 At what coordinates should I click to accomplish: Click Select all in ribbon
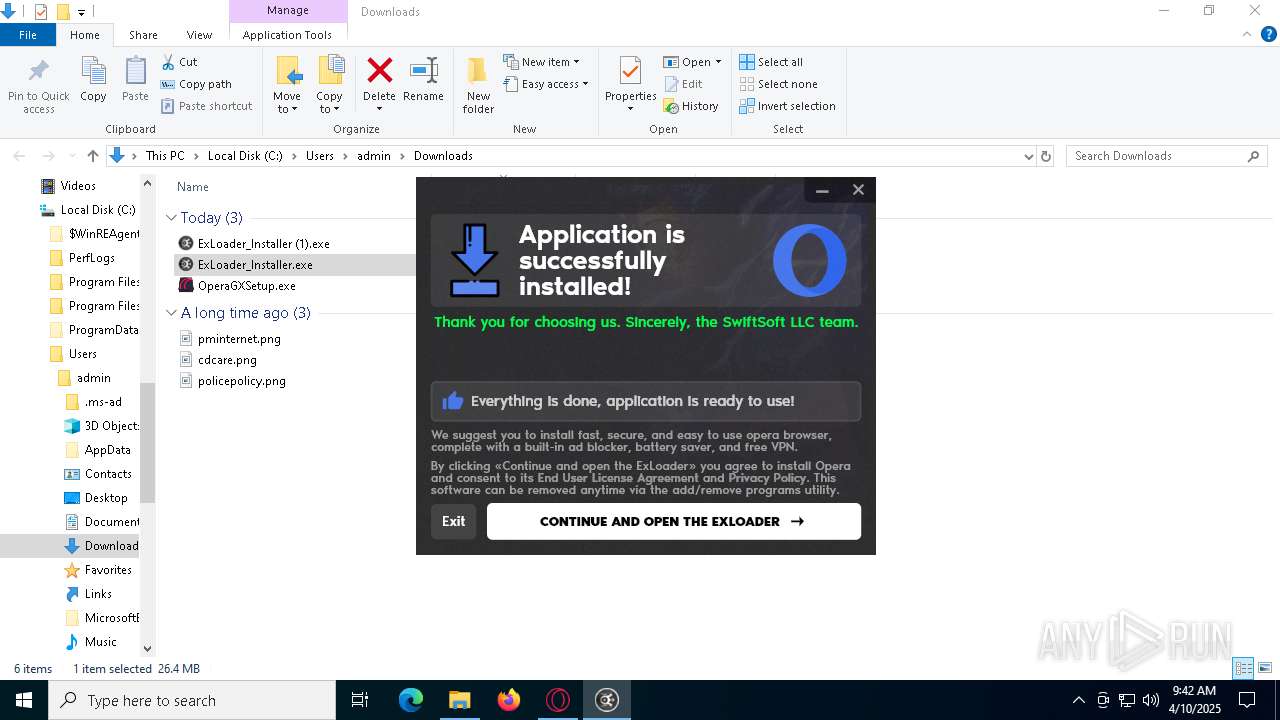click(771, 62)
